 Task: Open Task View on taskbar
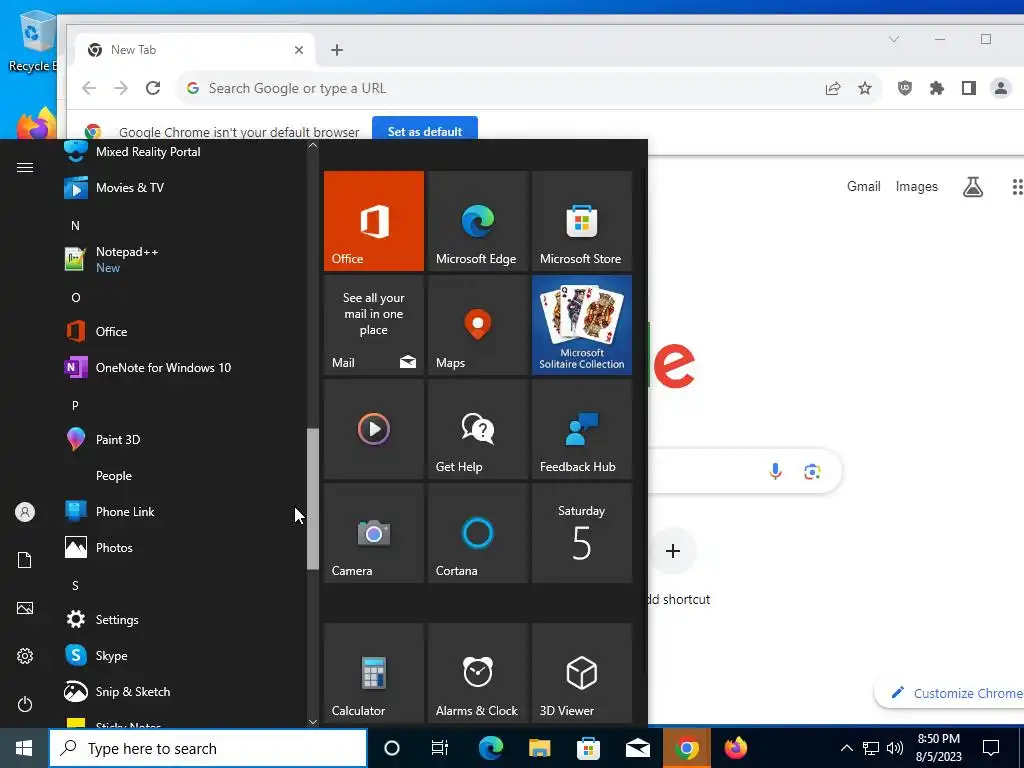coord(440,748)
